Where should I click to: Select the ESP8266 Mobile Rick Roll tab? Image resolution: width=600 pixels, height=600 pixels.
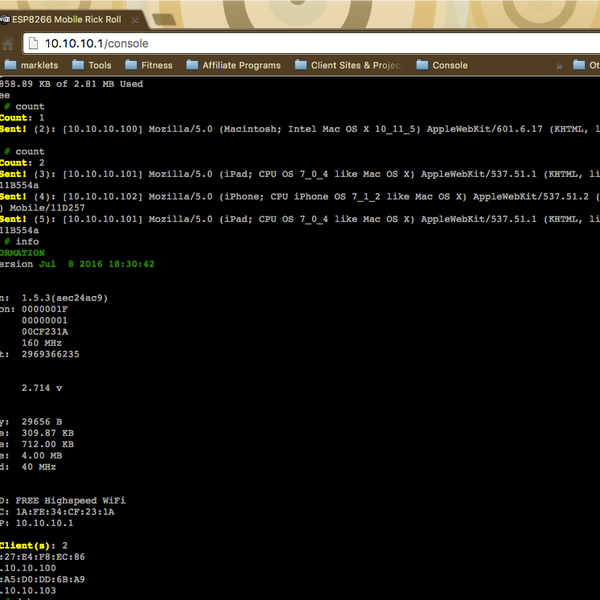pyautogui.click(x=75, y=17)
